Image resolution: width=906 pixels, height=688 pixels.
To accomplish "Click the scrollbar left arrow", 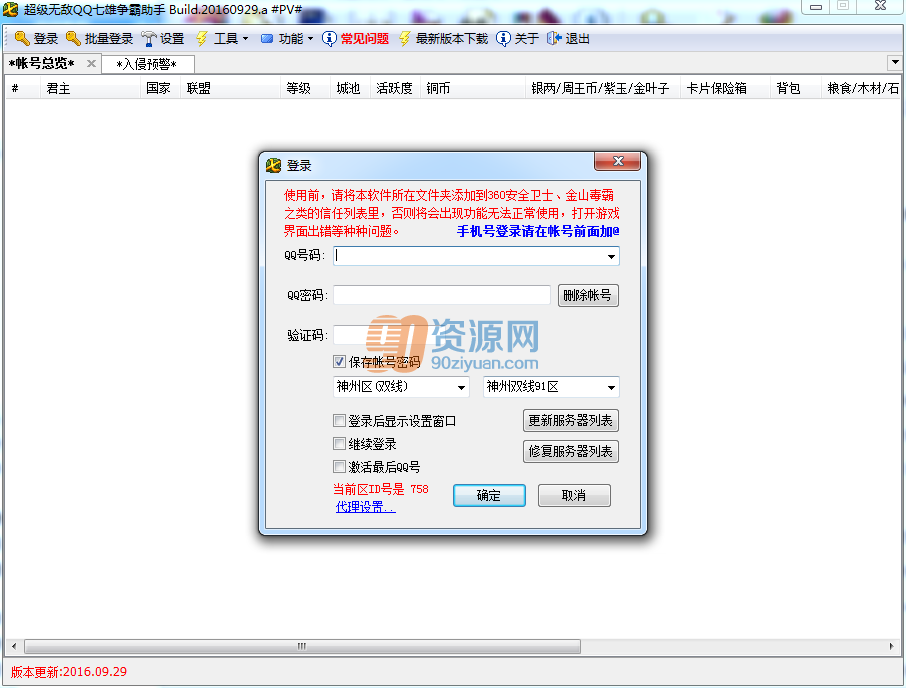I will coord(14,646).
